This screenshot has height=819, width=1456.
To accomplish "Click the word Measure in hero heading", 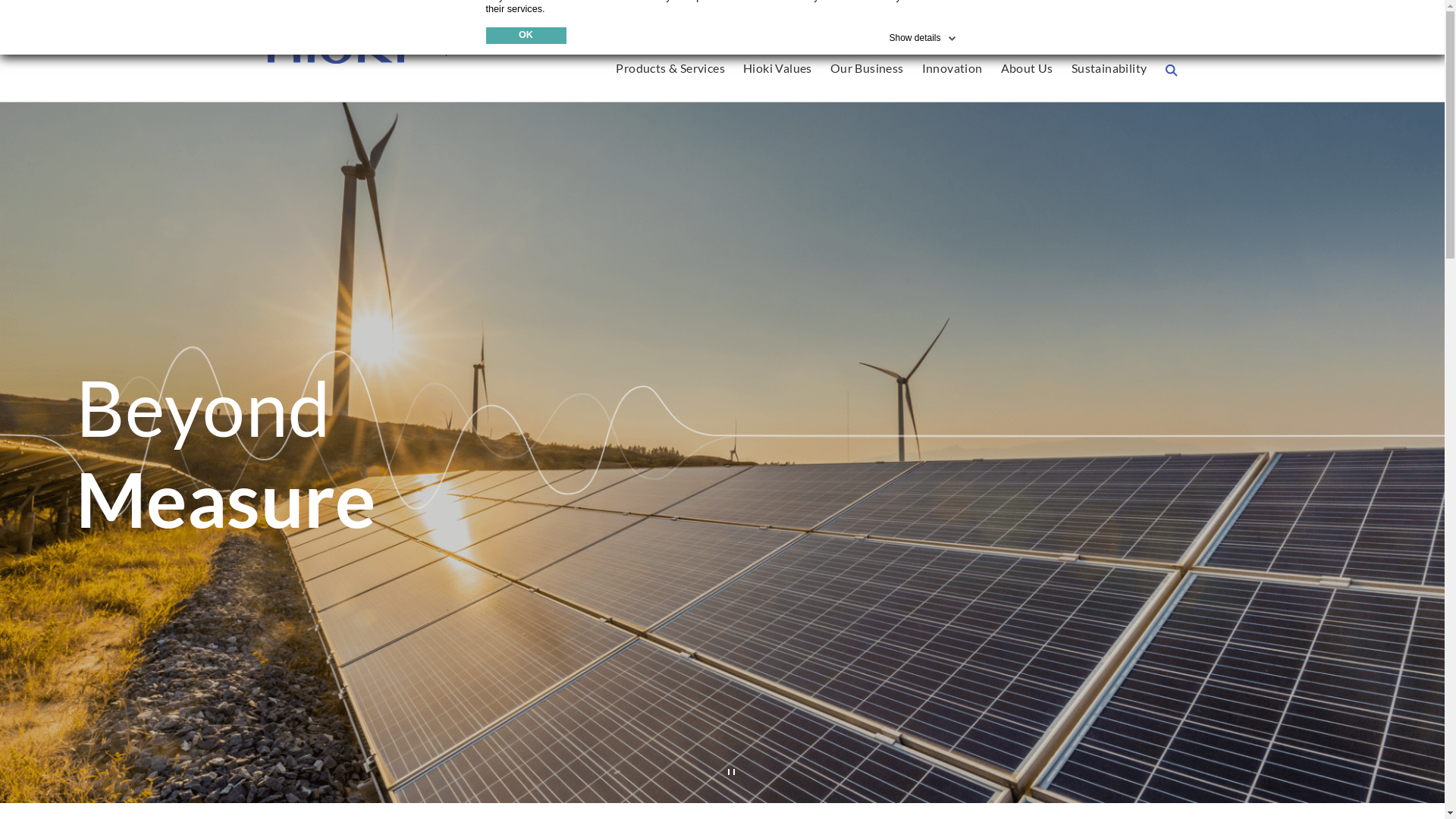I will [x=226, y=500].
